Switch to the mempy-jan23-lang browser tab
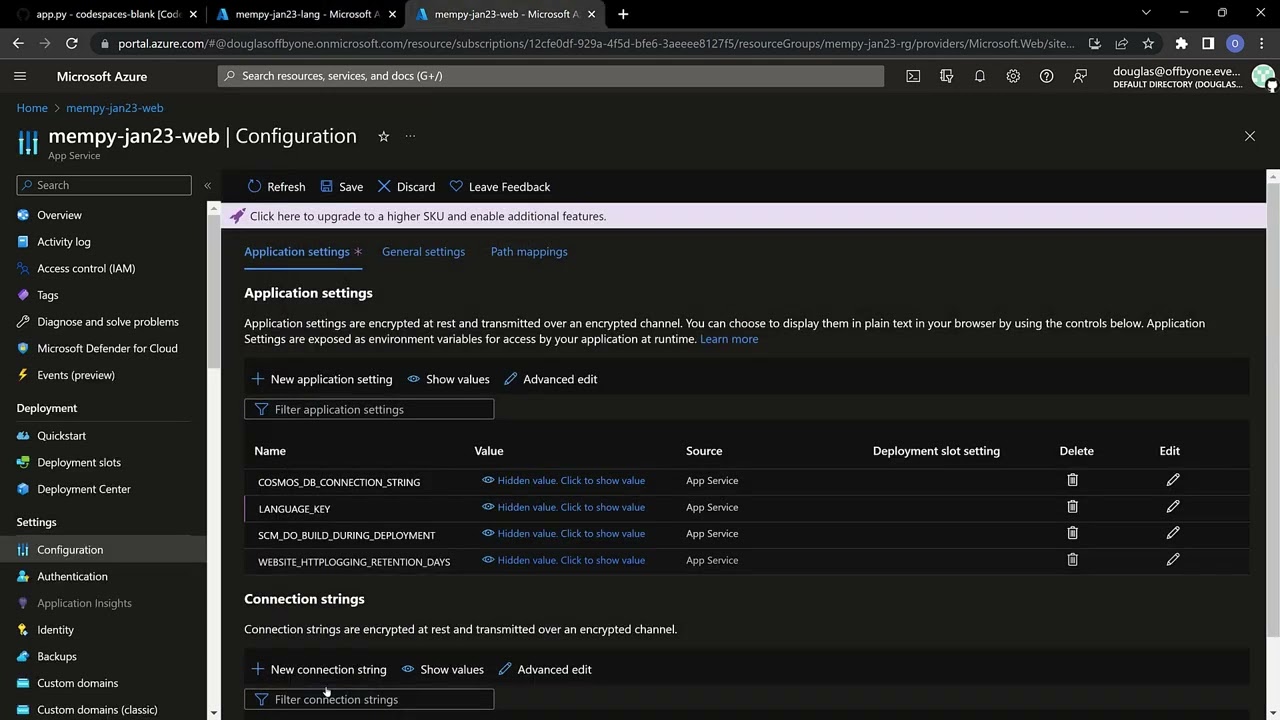This screenshot has height=720, width=1280. [306, 14]
